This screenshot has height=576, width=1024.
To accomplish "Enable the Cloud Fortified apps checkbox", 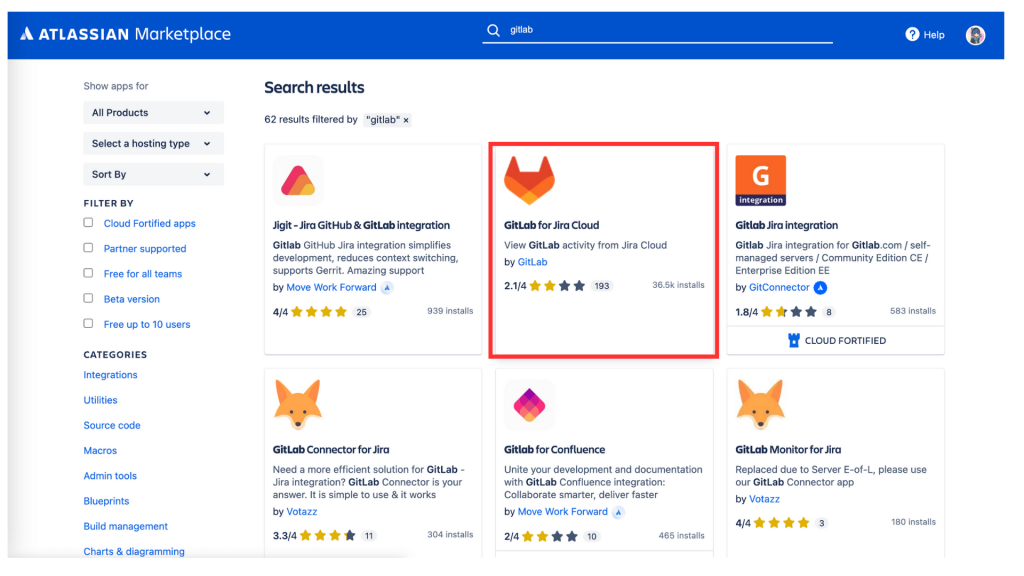I will point(88,223).
